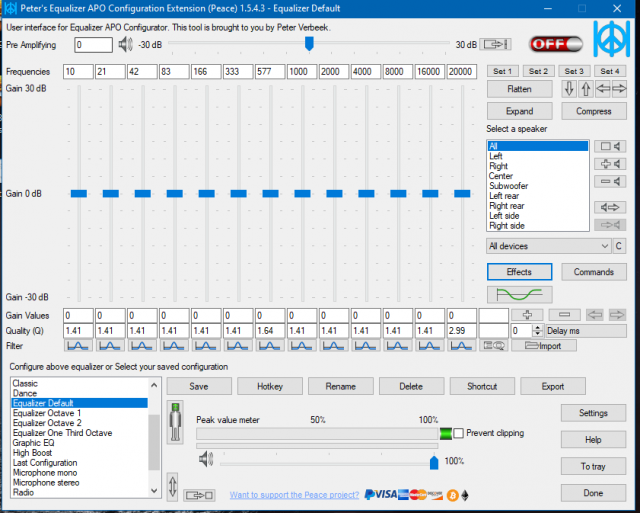Enable the Prevent clipping checkbox
This screenshot has width=640, height=513.
coord(459,433)
